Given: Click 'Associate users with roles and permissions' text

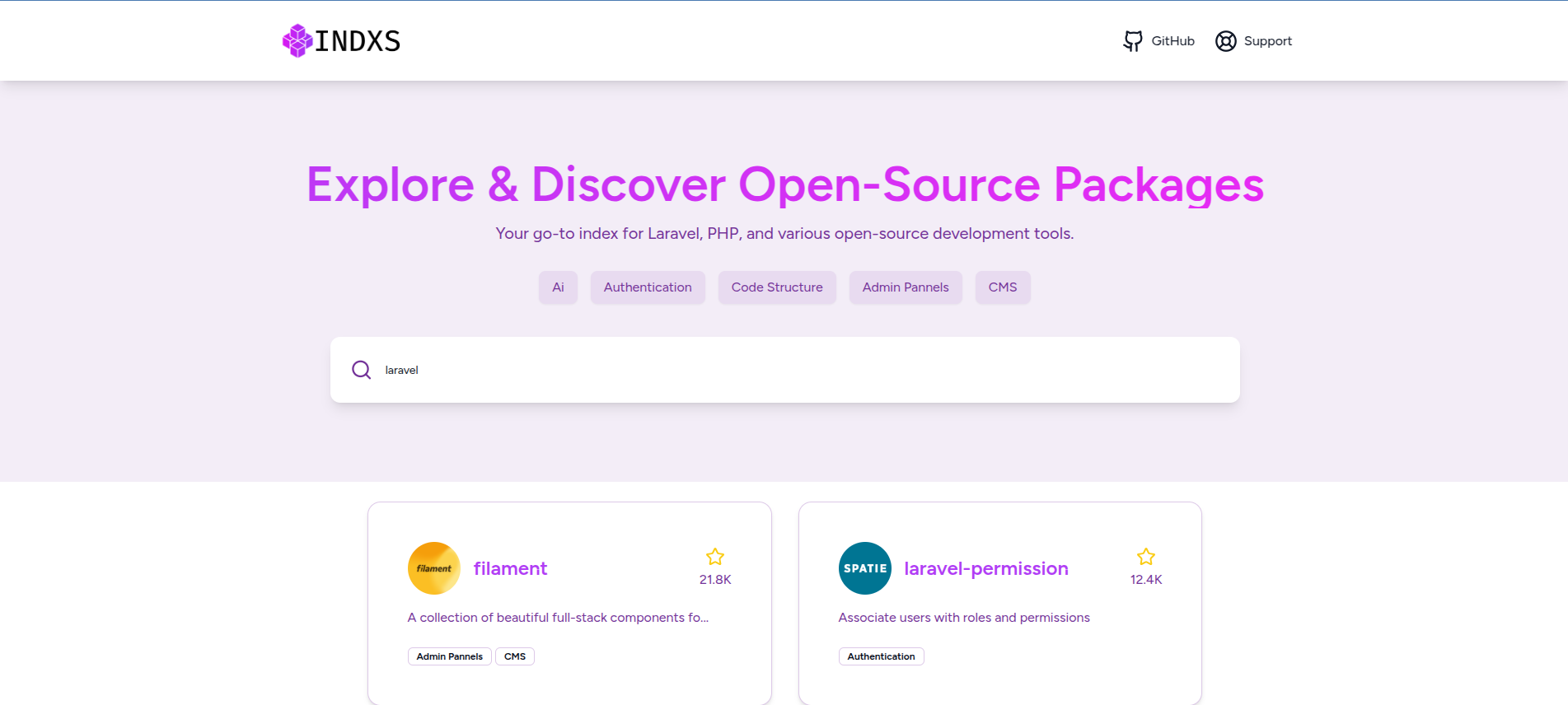Looking at the screenshot, I should (x=964, y=618).
